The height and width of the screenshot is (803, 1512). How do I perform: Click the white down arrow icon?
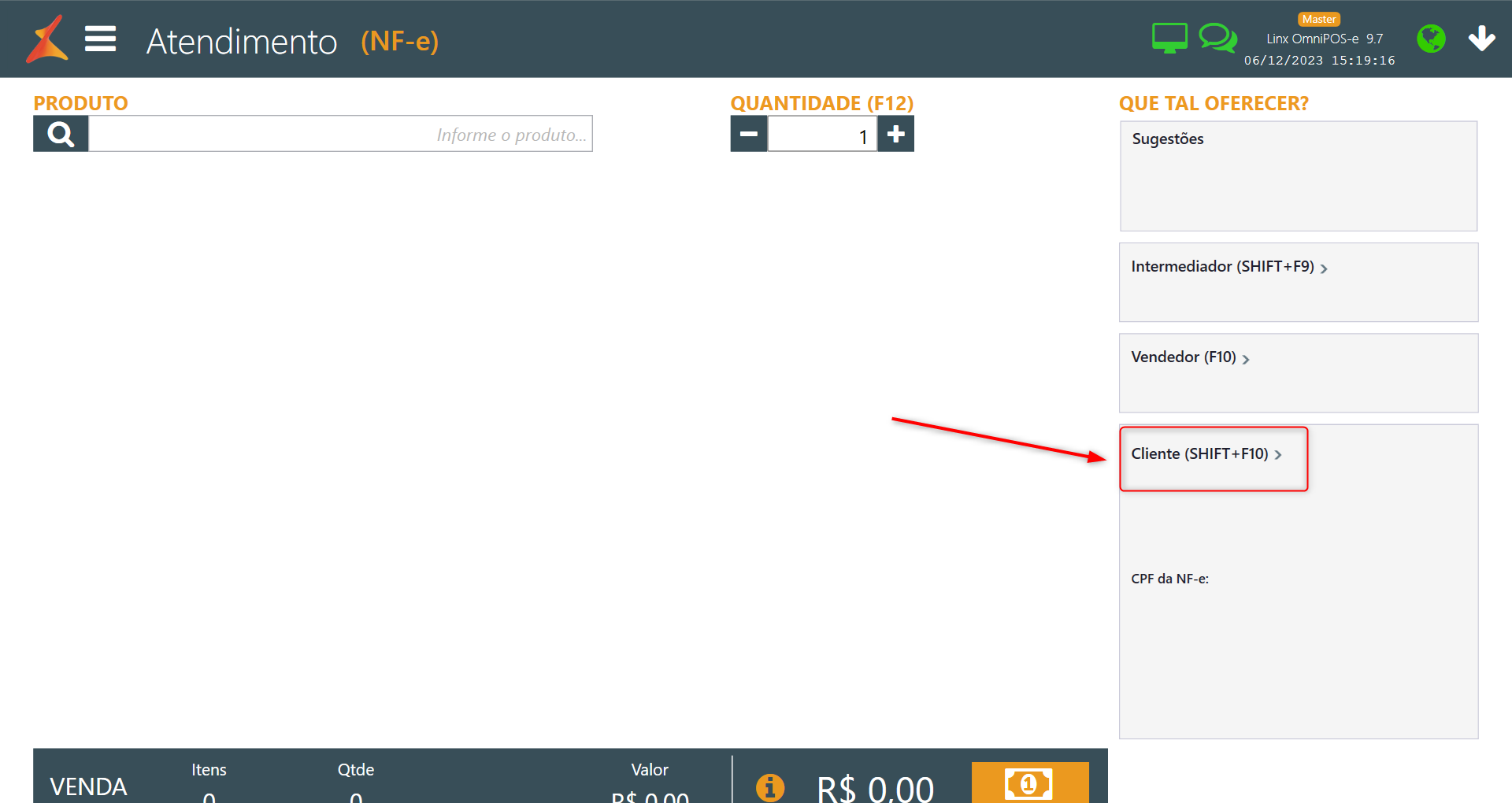[x=1481, y=38]
